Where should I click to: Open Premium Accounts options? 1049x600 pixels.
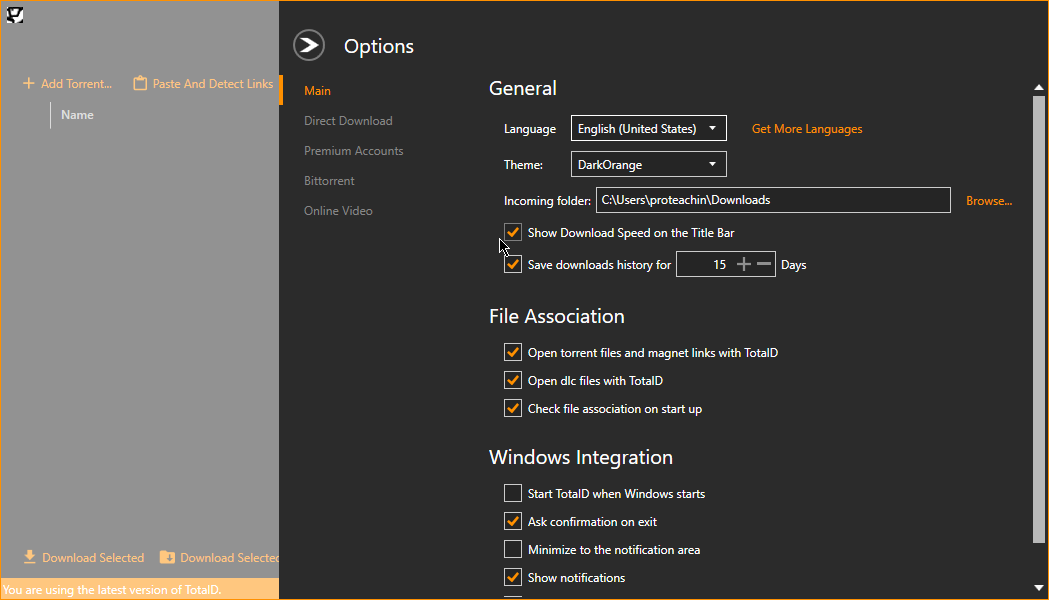(x=353, y=151)
